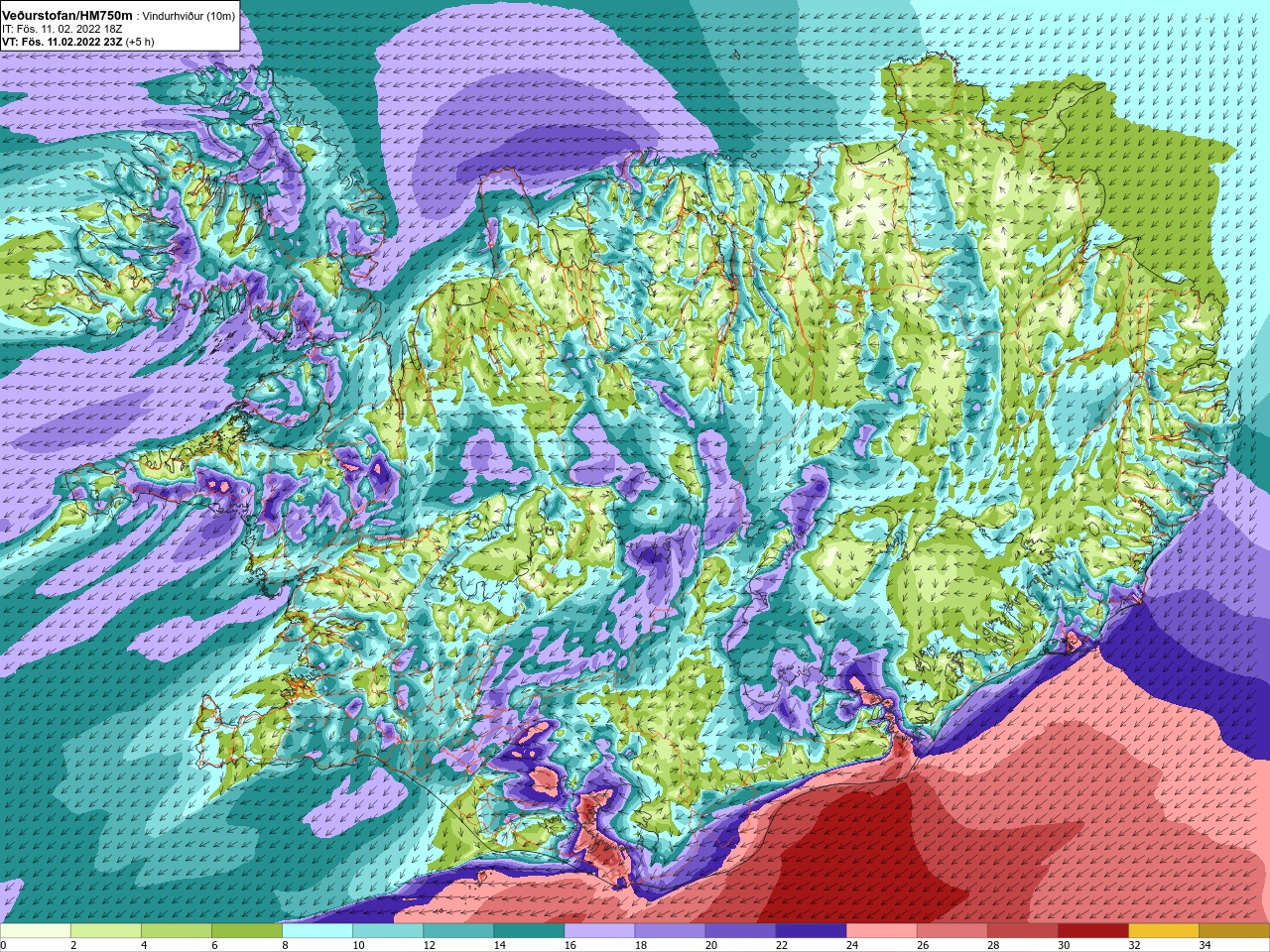Click the legend swatch between 12 and 14
Viewport: 1270px width, 952px height.
click(x=458, y=931)
